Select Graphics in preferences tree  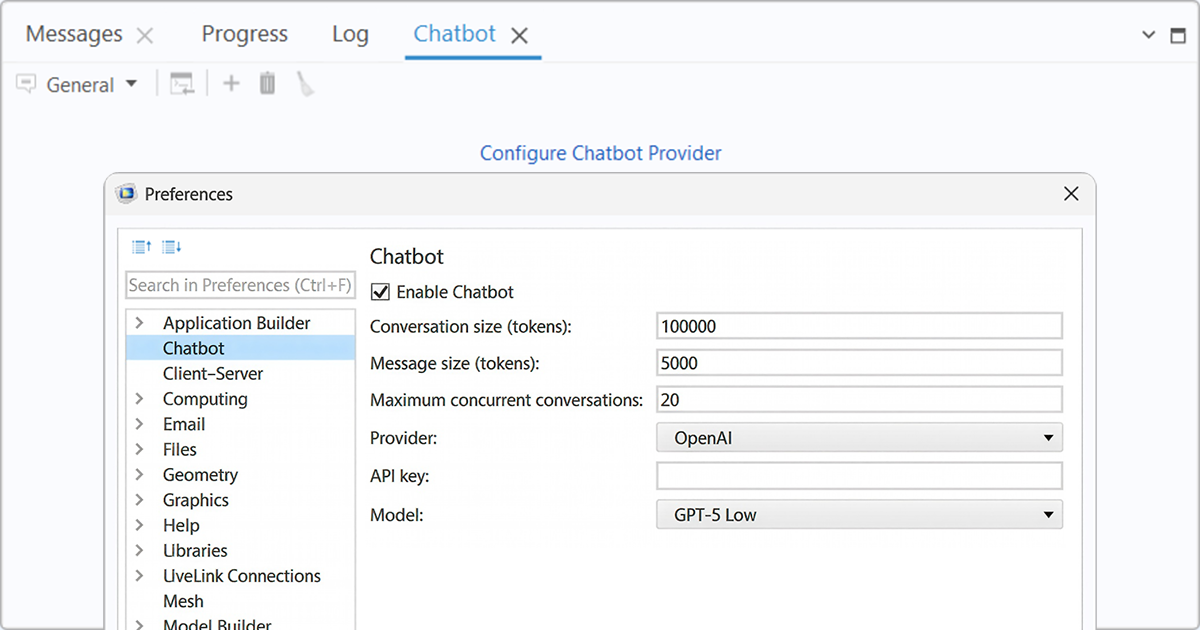point(196,500)
